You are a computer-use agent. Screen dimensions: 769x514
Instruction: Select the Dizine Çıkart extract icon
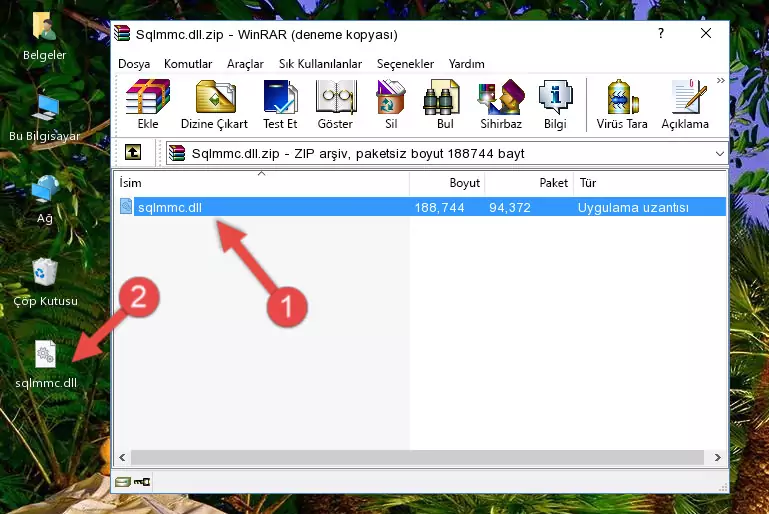(214, 104)
